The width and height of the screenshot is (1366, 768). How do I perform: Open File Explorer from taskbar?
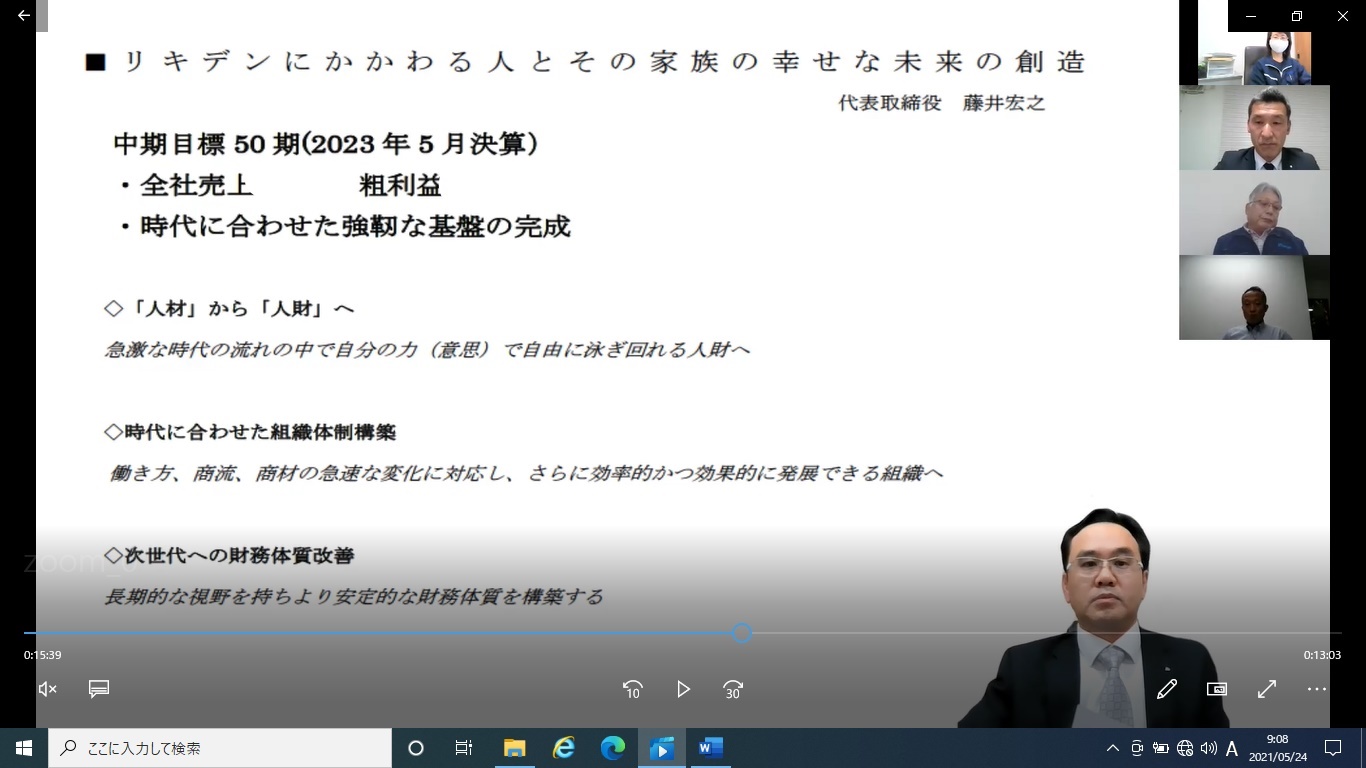(514, 748)
